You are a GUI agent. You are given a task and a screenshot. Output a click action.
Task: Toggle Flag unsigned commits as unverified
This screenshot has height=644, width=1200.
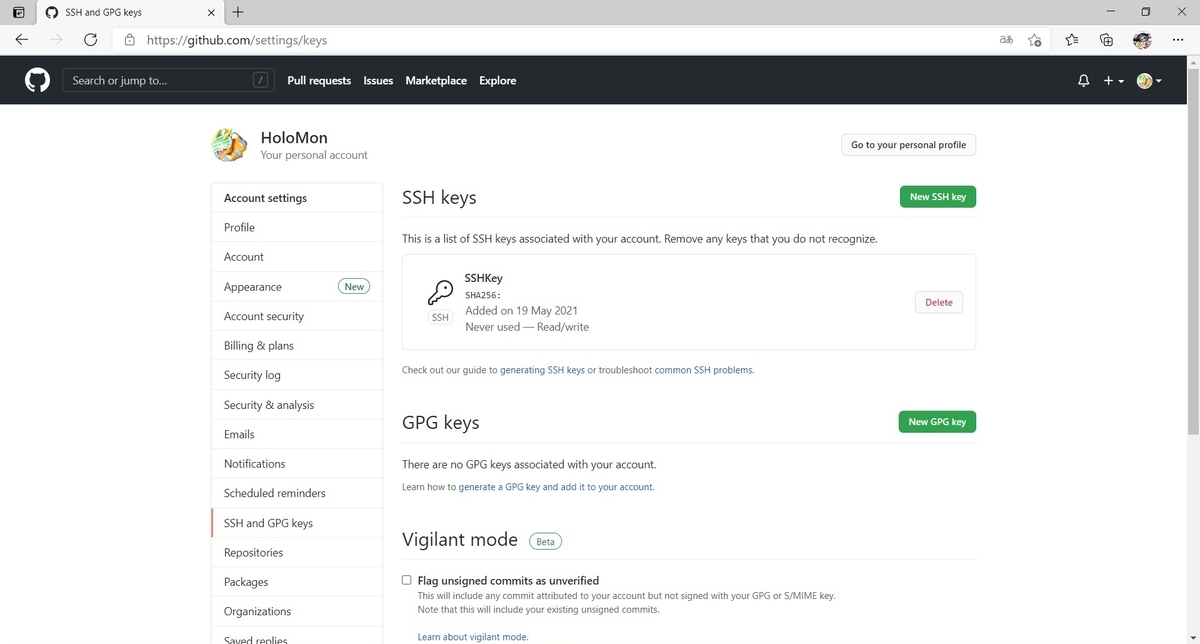point(407,580)
